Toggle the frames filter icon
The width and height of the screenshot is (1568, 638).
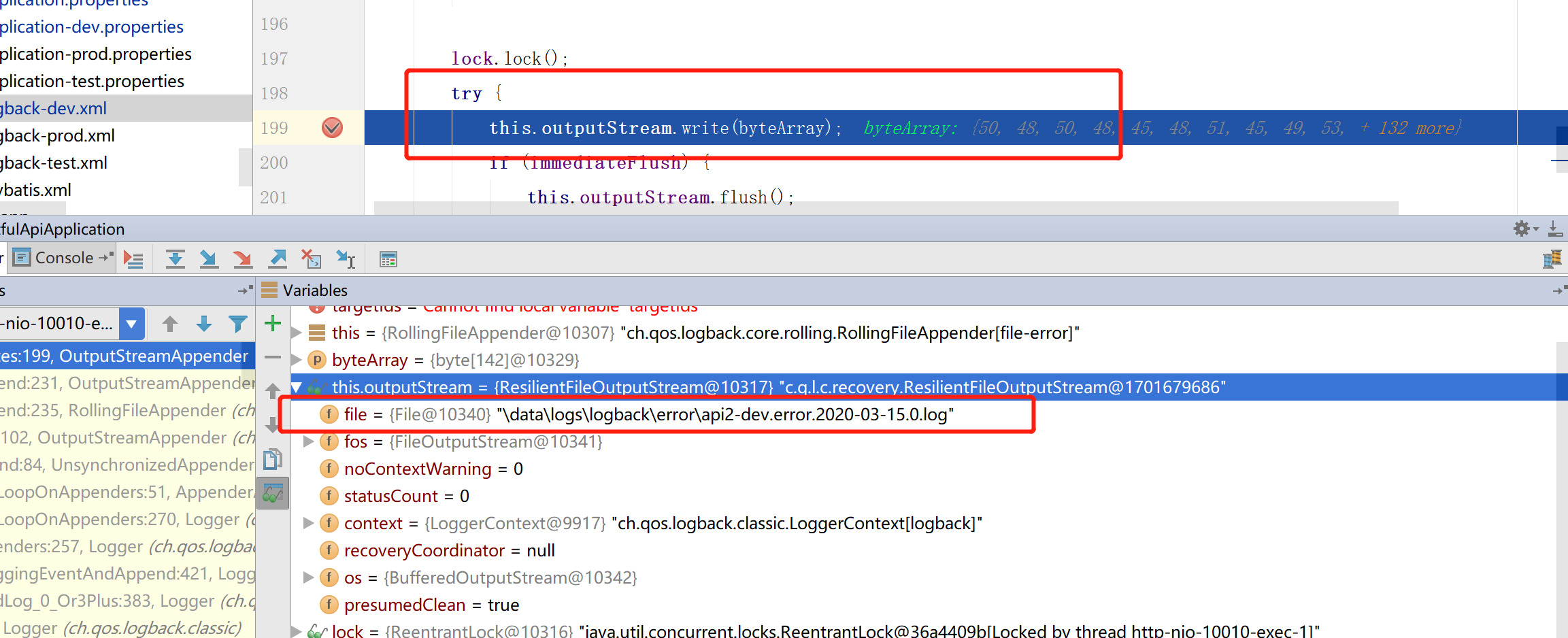click(x=237, y=324)
